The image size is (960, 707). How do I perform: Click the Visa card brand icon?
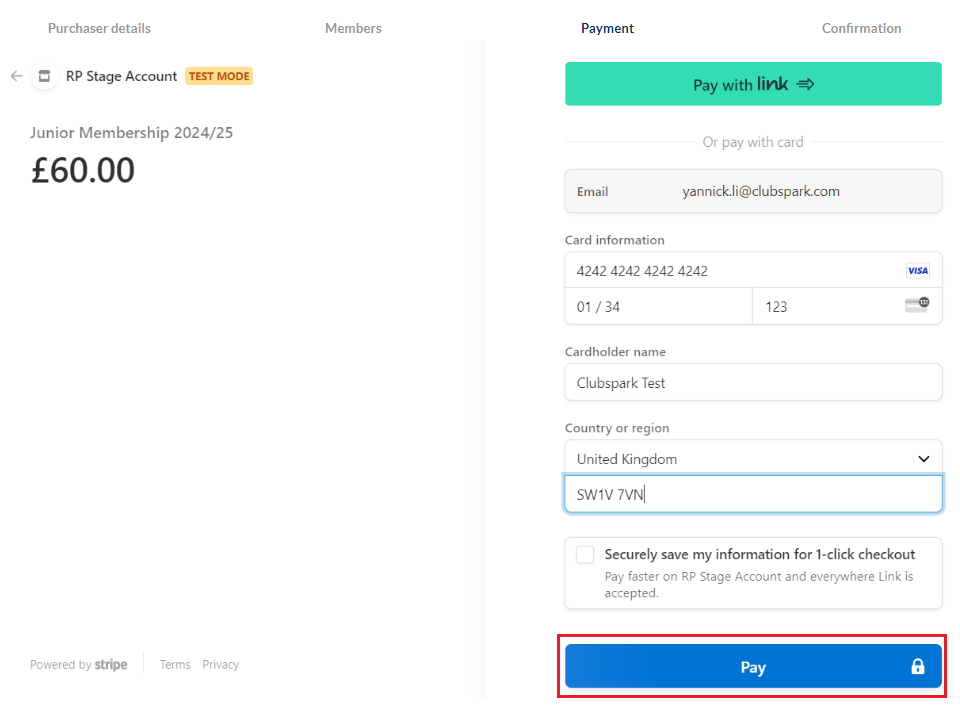pyautogui.click(x=917, y=271)
